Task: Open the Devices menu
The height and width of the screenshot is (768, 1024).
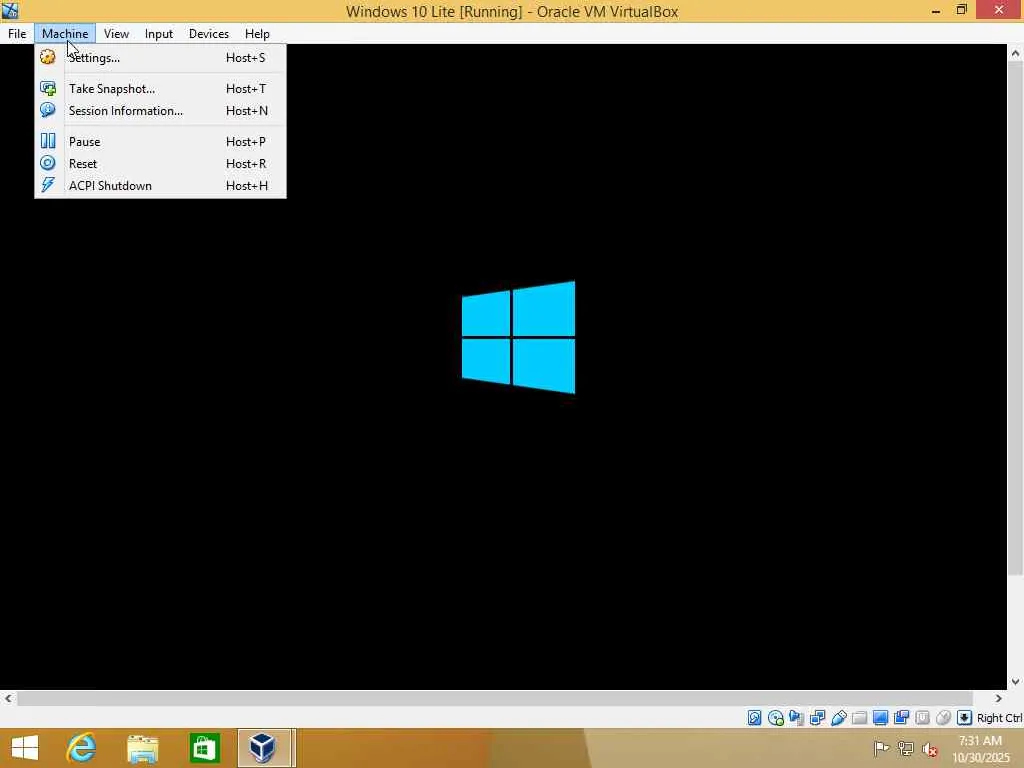Action: coord(208,33)
